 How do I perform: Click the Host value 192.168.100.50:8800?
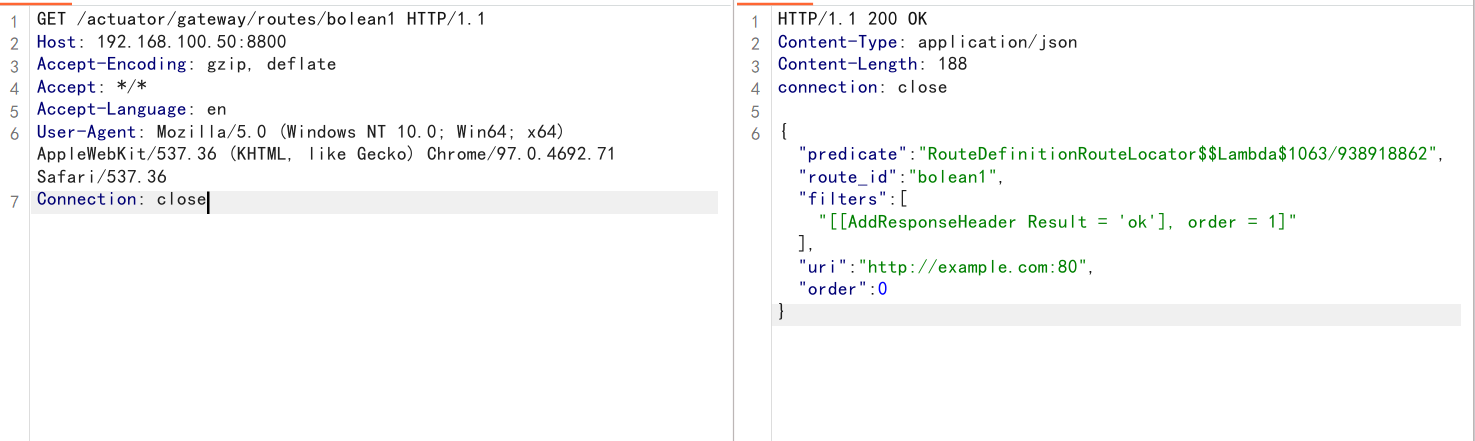pos(191,42)
